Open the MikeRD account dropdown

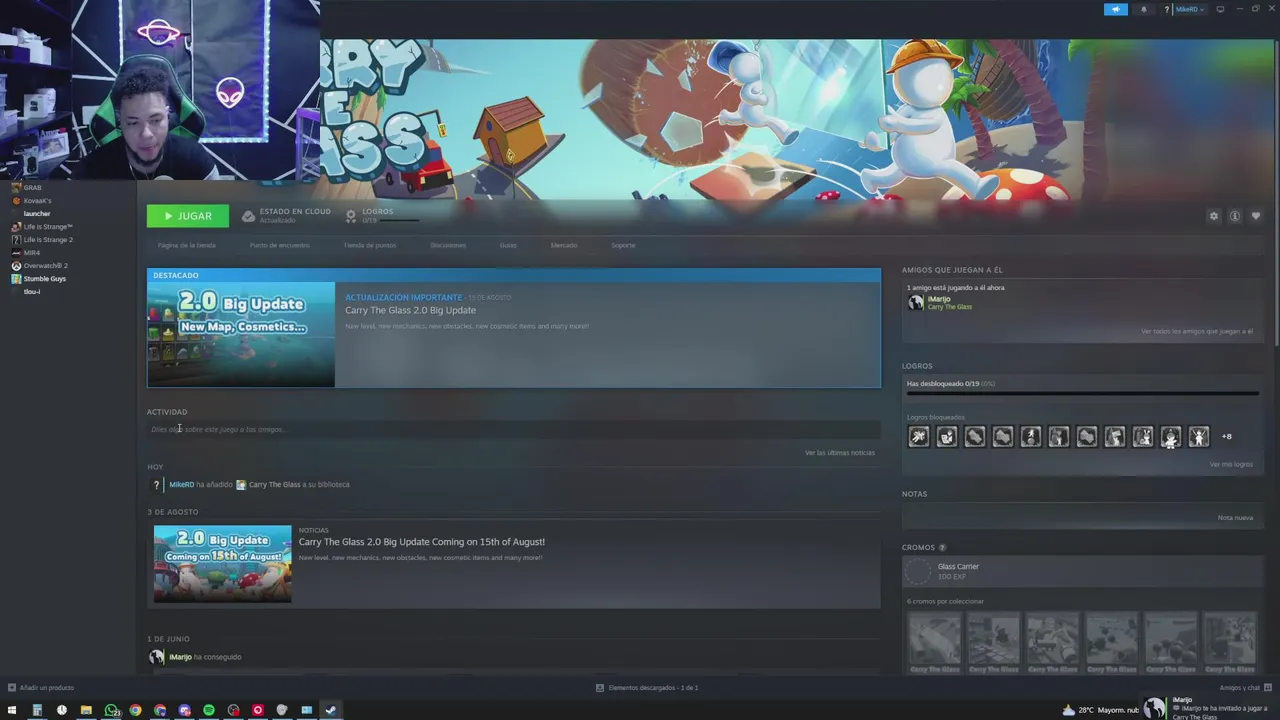[x=1189, y=9]
